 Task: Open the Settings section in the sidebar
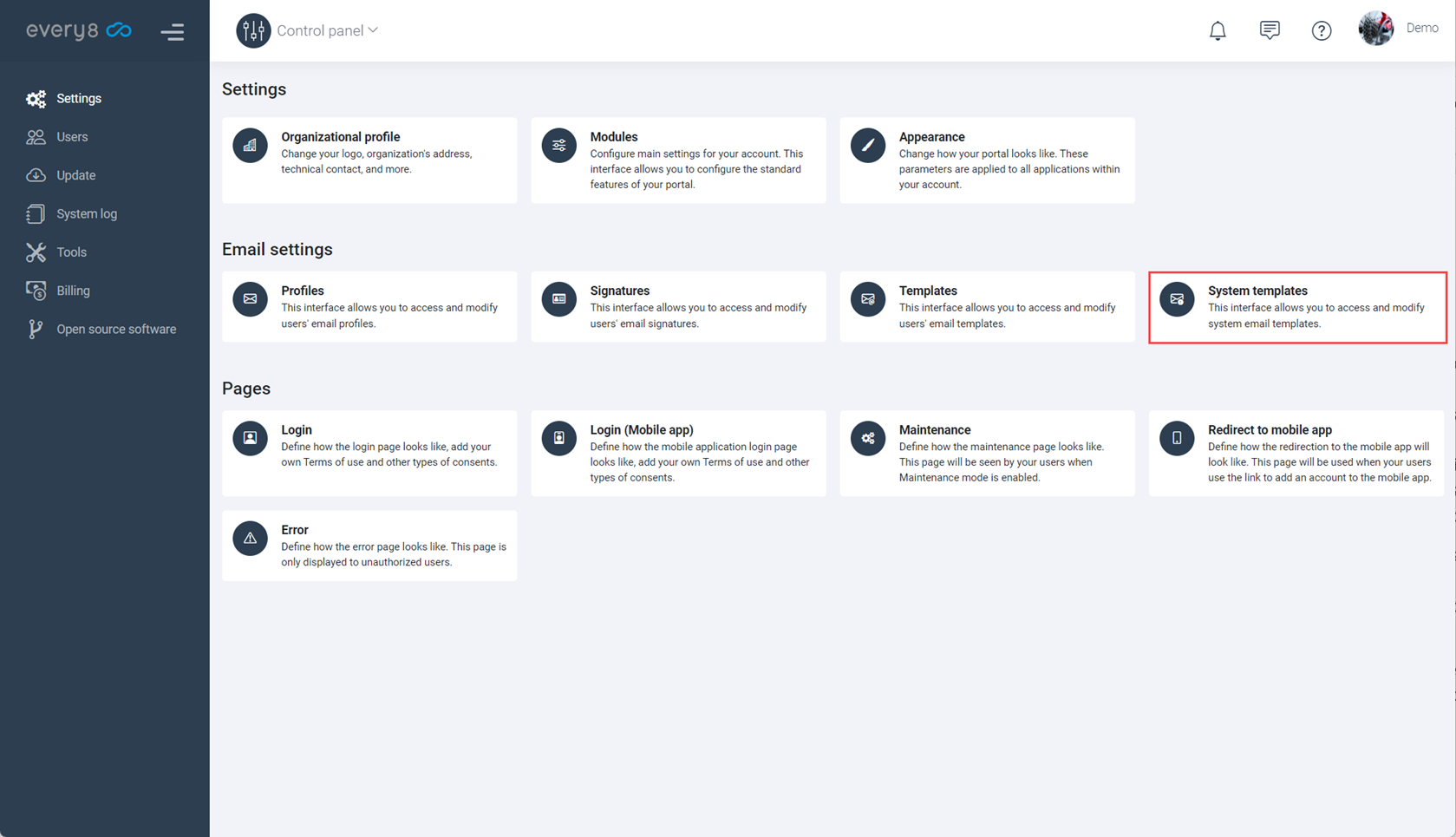79,98
